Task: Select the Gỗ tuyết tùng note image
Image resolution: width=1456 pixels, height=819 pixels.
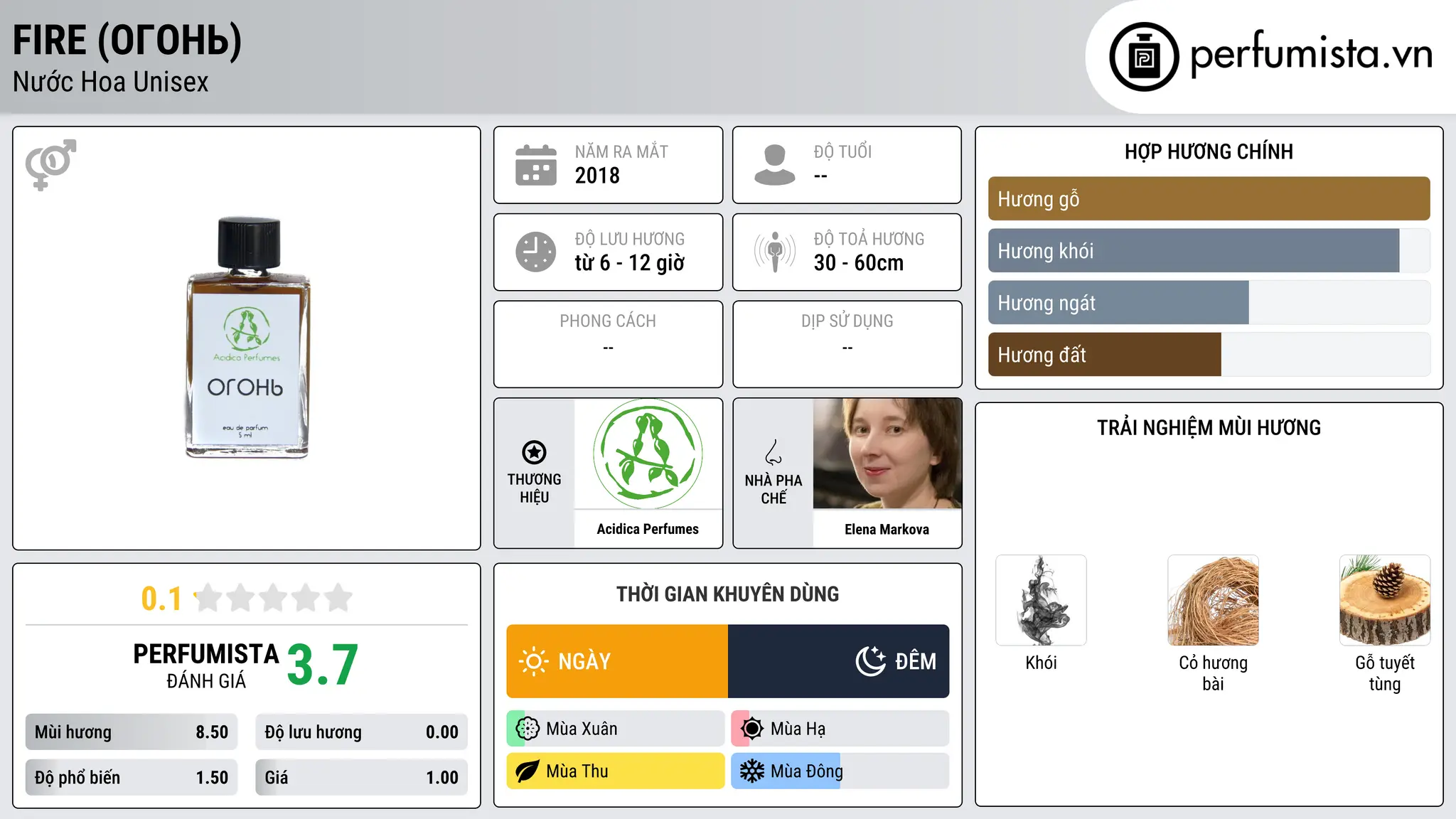Action: [x=1385, y=600]
